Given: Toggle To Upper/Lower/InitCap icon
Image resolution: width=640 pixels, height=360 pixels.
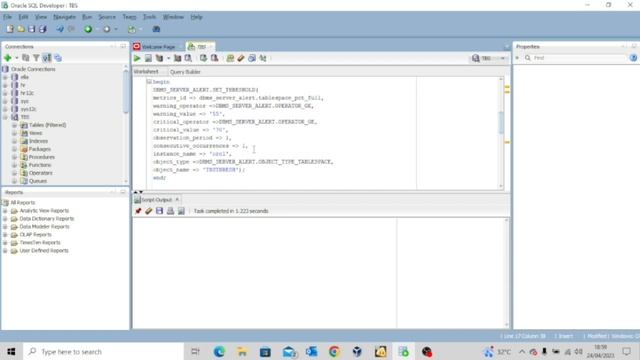Looking at the screenshot, I should click(263, 58).
